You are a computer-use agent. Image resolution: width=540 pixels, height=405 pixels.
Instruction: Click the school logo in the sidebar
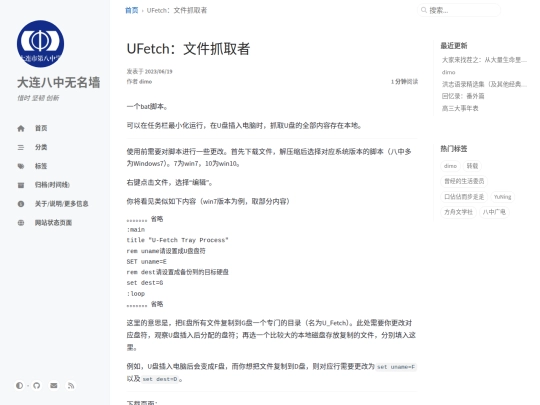(x=40, y=44)
